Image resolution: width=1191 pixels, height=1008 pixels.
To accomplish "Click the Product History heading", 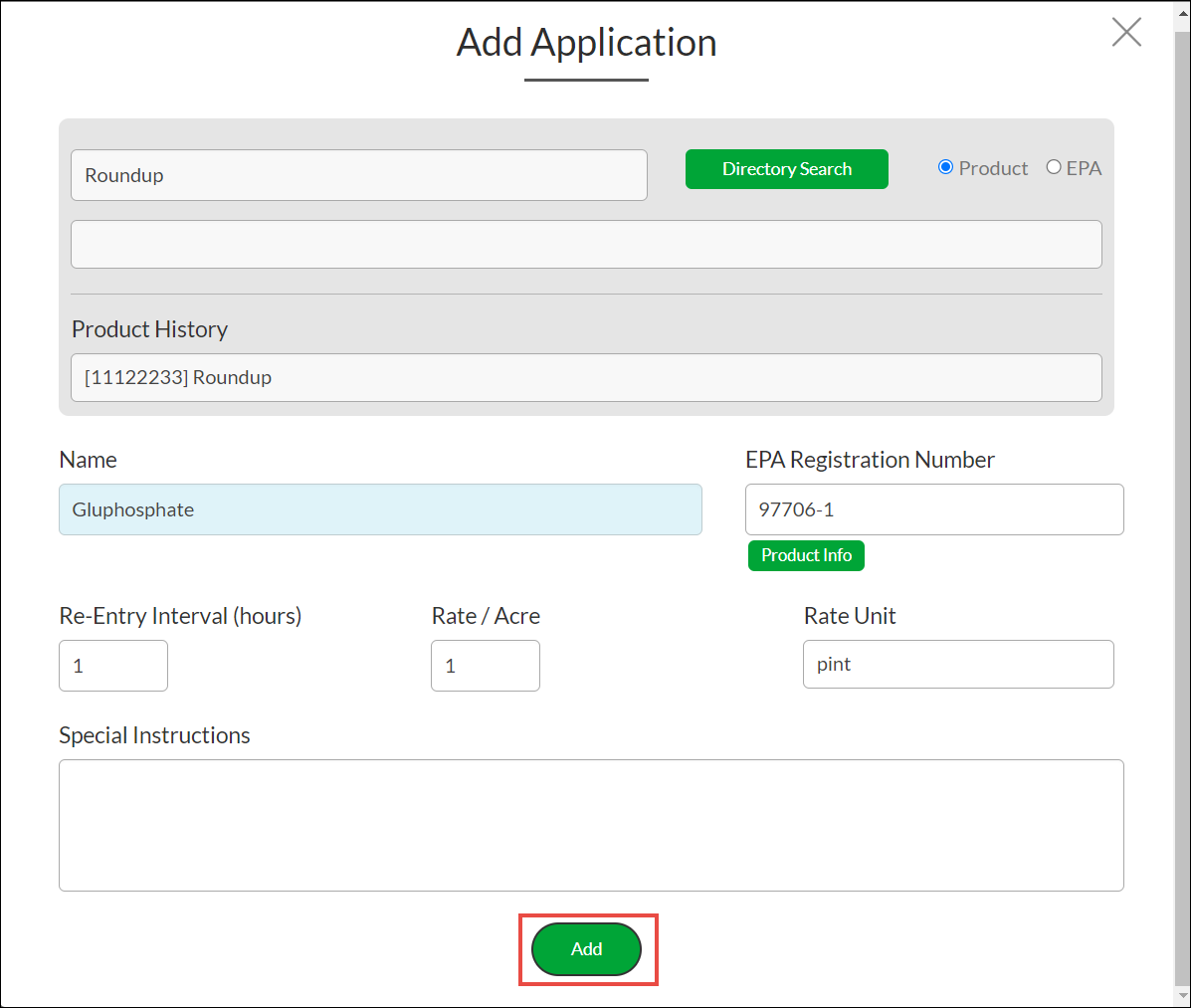I will [x=149, y=329].
